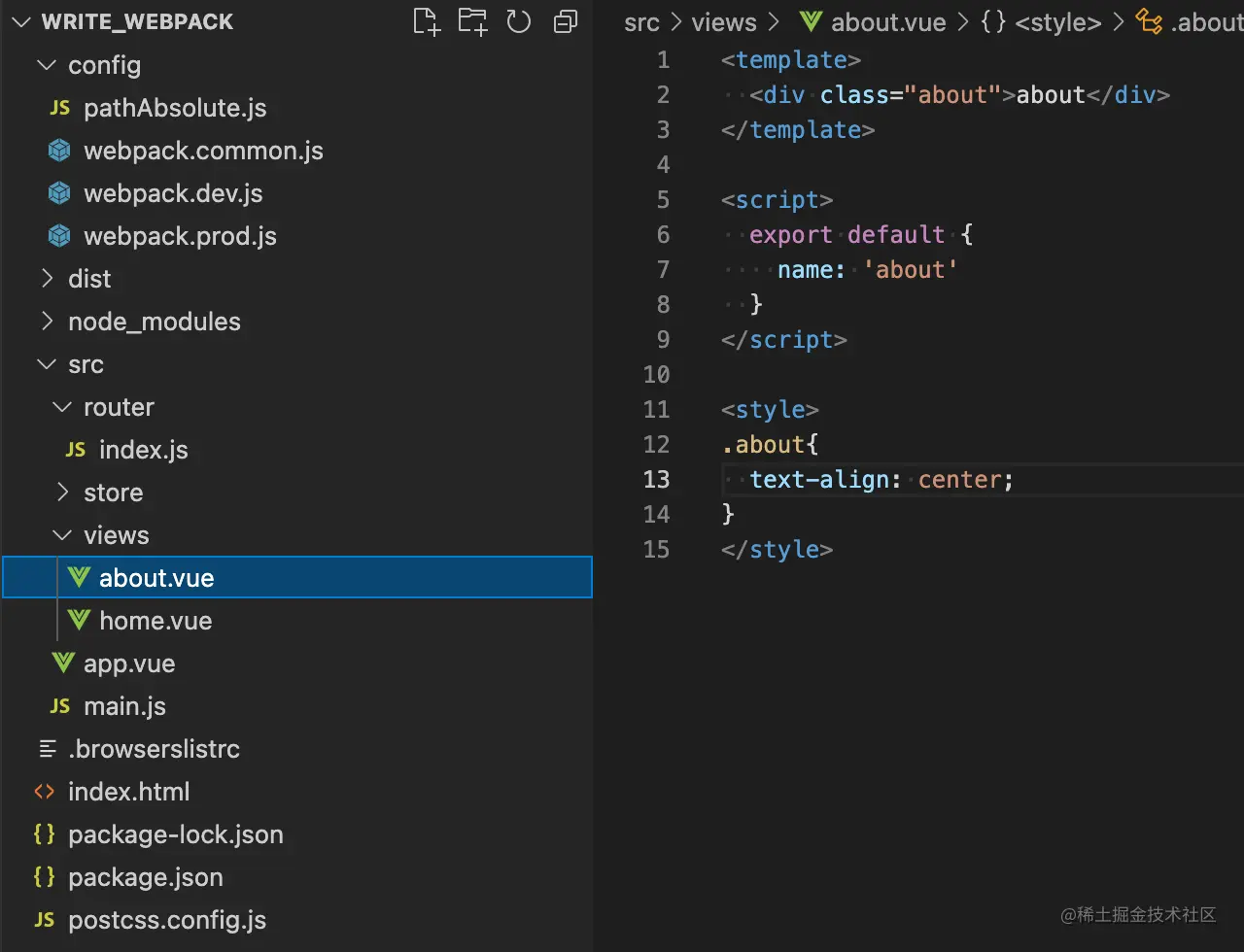Refresh the explorer with the refresh icon
Image resolution: width=1244 pixels, height=952 pixels.
519,21
